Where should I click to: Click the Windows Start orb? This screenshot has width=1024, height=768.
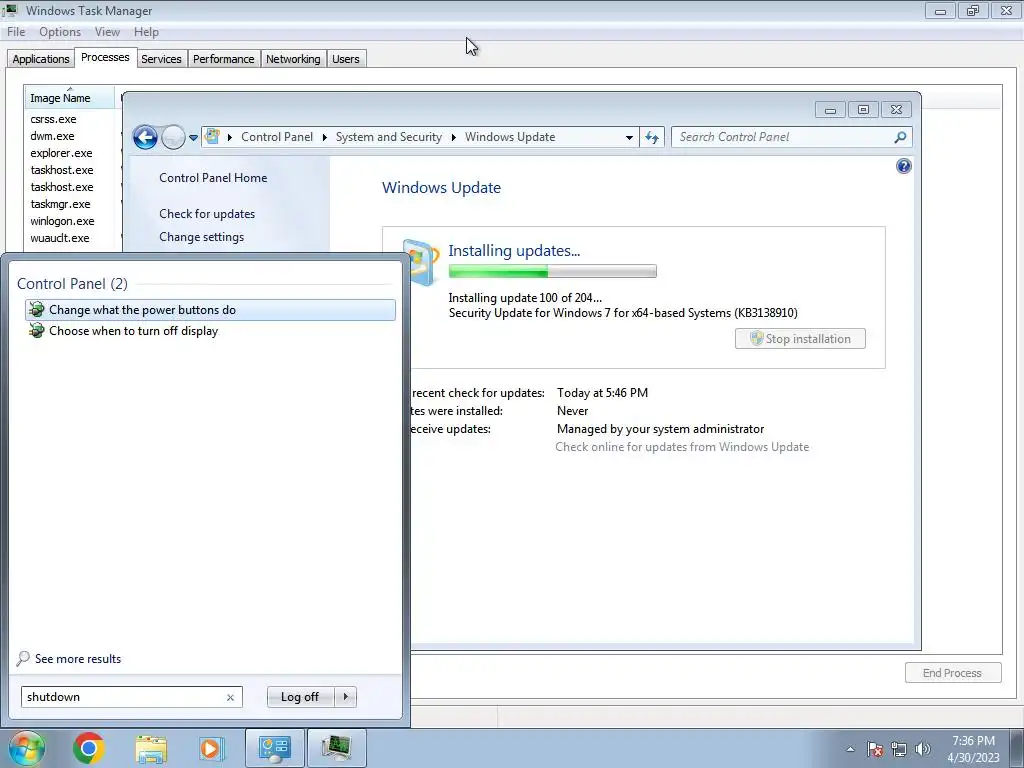(x=26, y=748)
